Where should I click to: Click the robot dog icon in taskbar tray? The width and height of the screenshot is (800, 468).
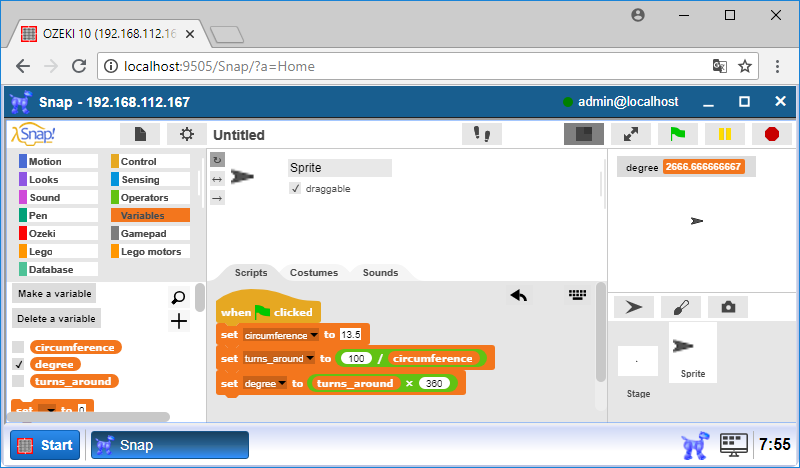pos(695,445)
